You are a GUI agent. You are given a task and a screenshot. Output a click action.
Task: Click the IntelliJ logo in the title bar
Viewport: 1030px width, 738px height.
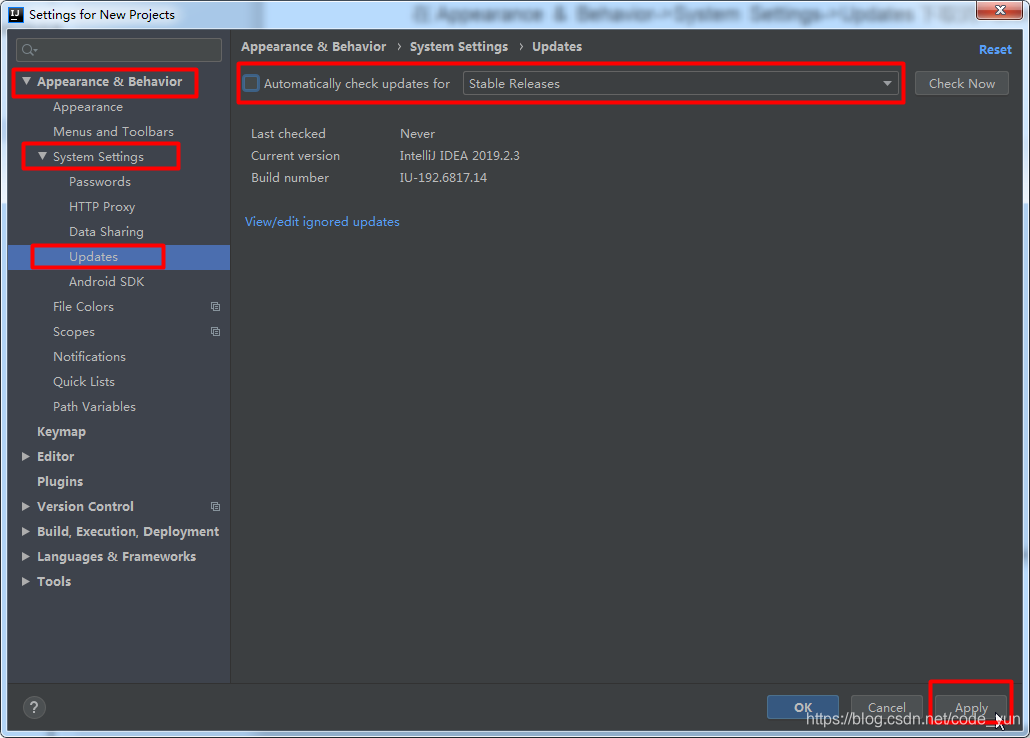(x=16, y=14)
